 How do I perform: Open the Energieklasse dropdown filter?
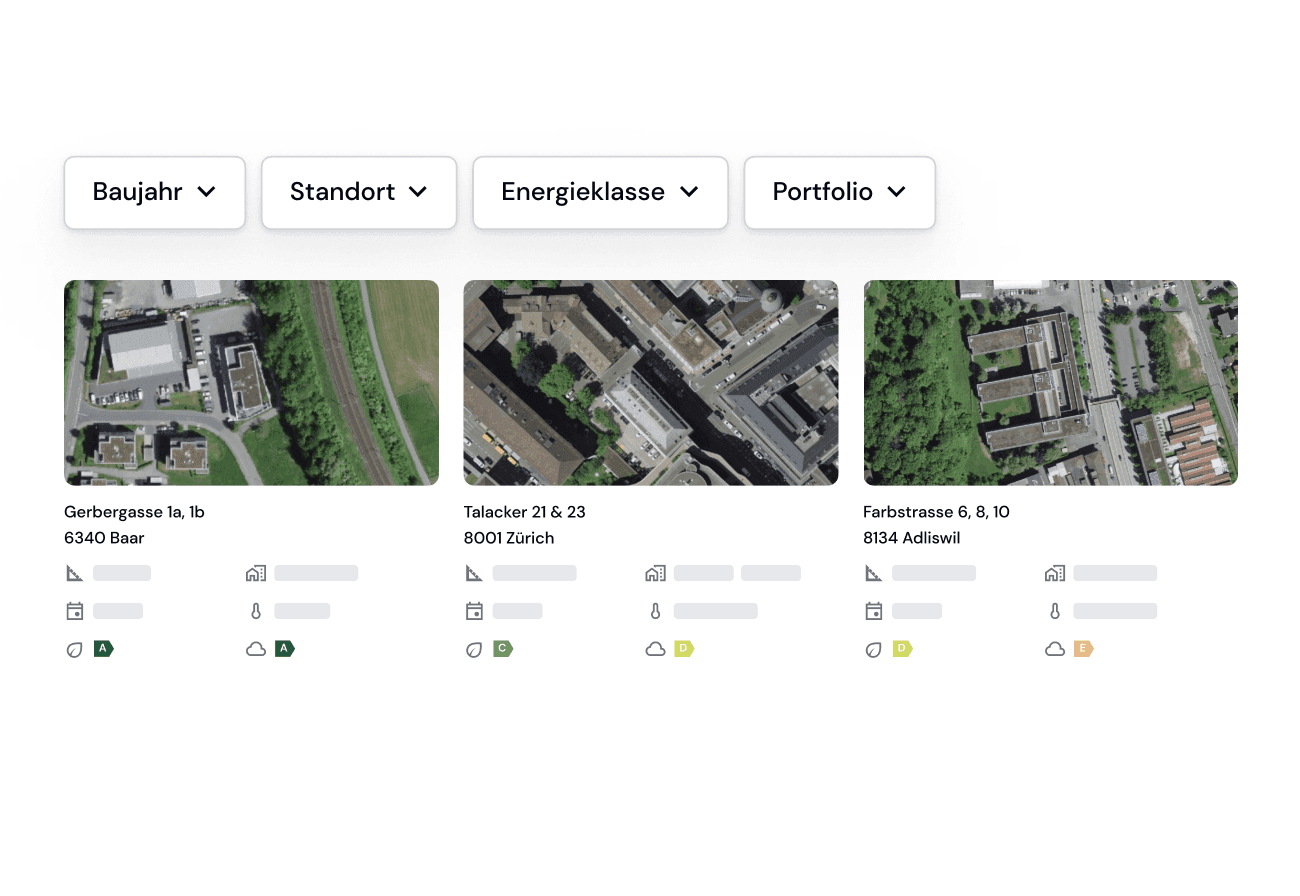pyautogui.click(x=600, y=192)
